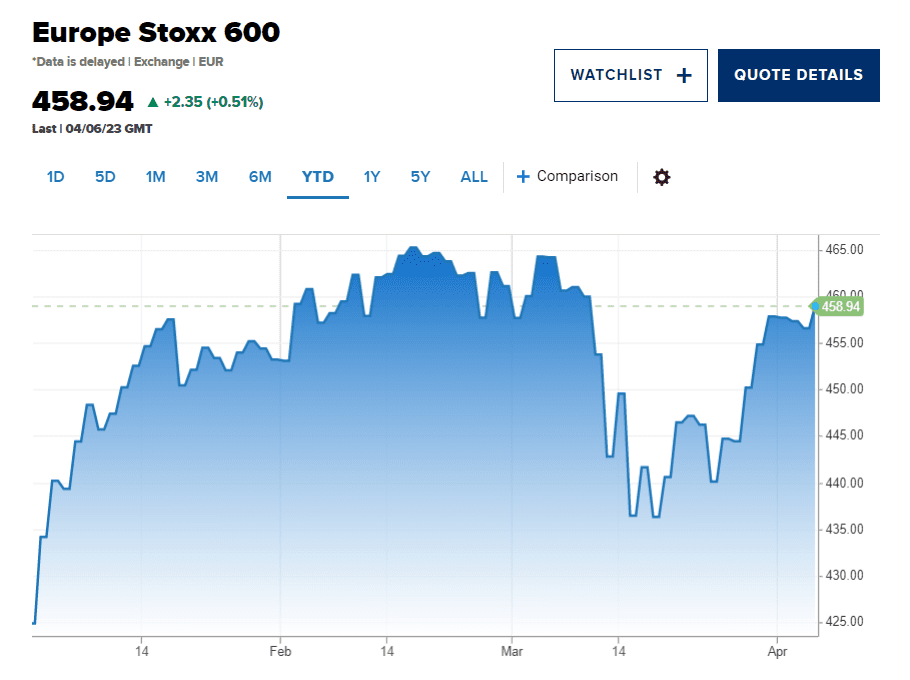
Task: Open the Quote Details page
Action: [x=798, y=75]
